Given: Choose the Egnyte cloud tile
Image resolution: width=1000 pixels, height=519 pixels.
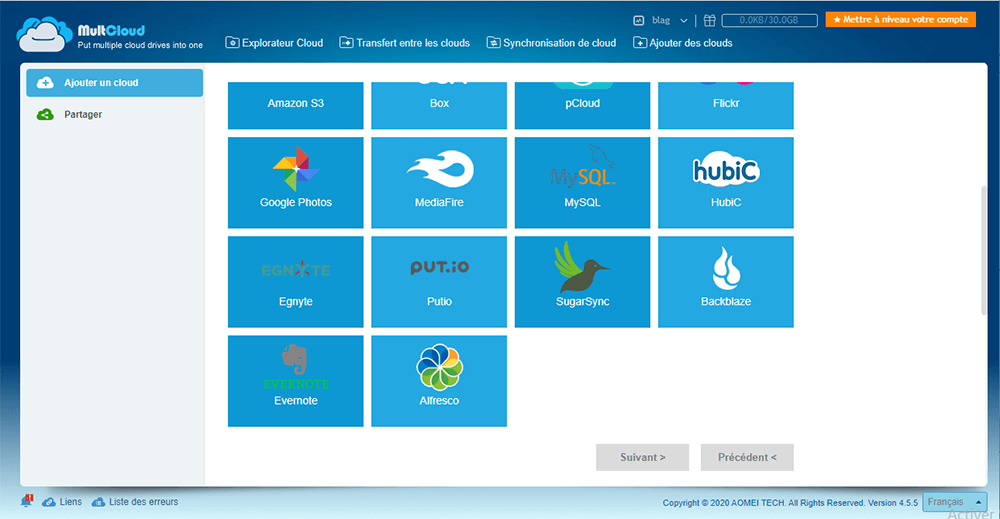Looking at the screenshot, I should pos(295,282).
